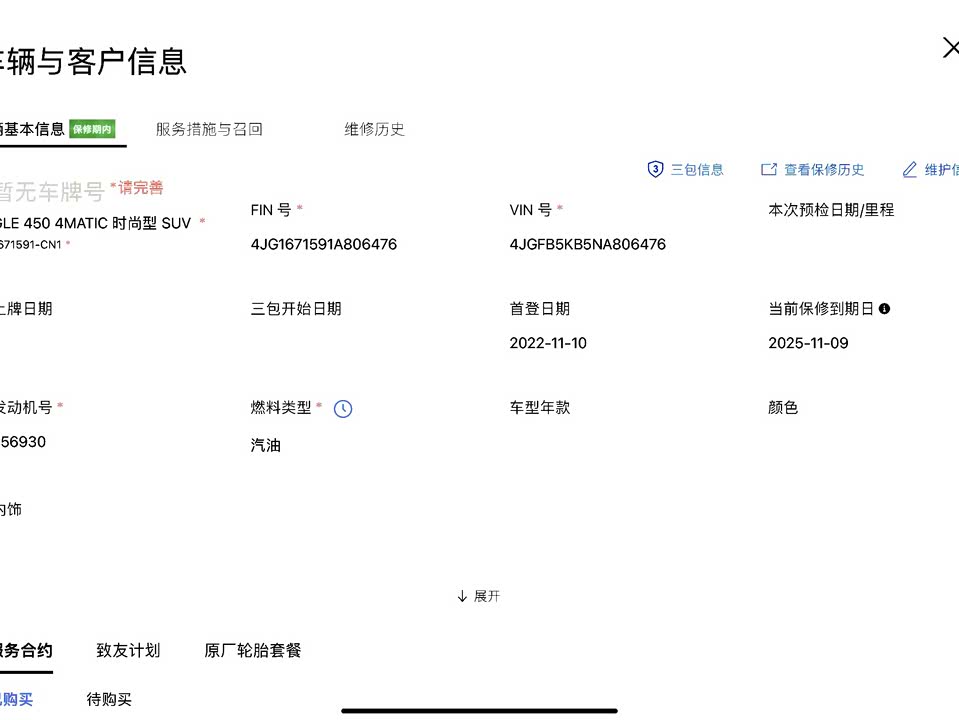Open the 原厂轮胎套餐 tab

253,650
